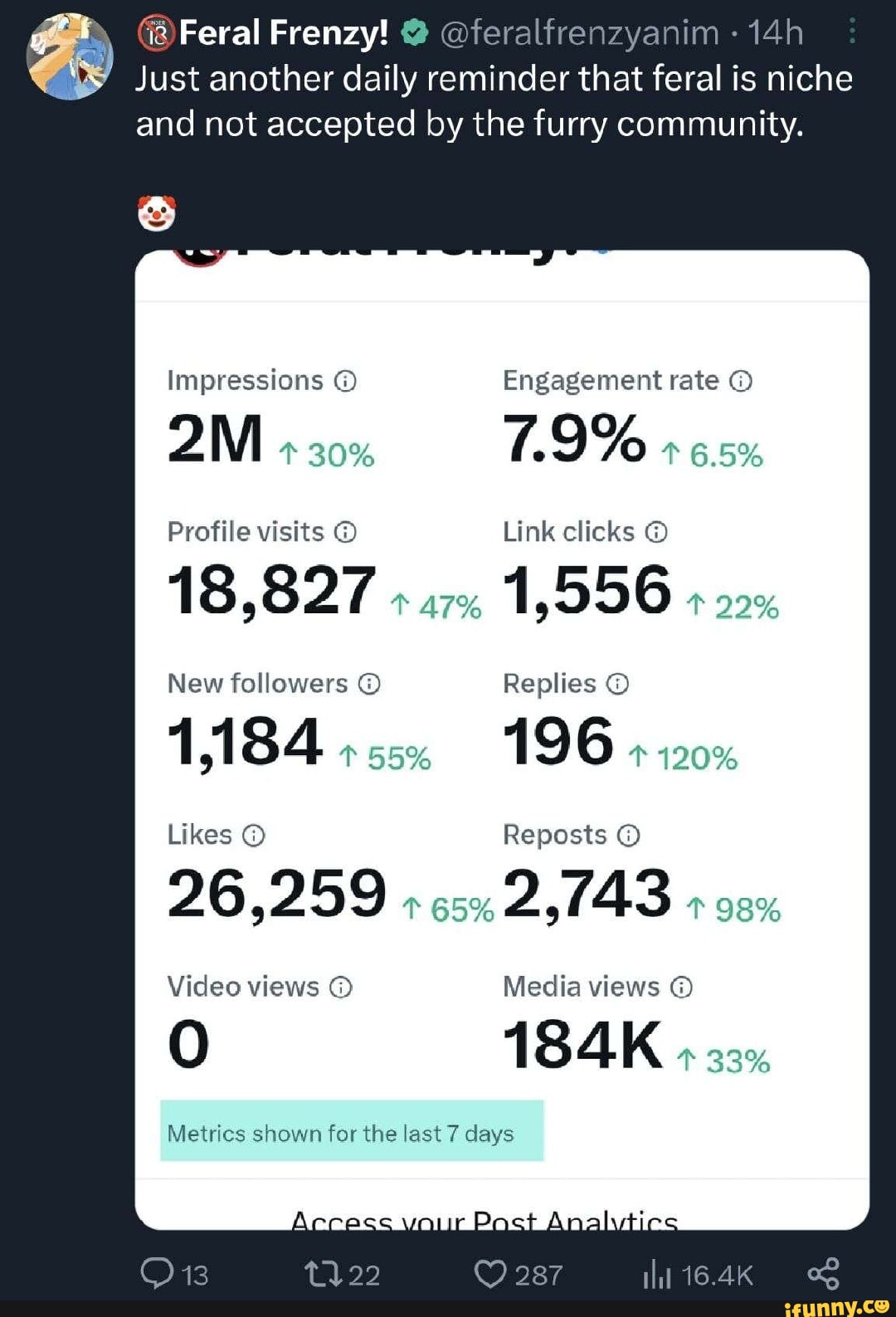Click the Engagement rate info icon
Image resolution: width=896 pixels, height=1317 pixels.
(741, 381)
